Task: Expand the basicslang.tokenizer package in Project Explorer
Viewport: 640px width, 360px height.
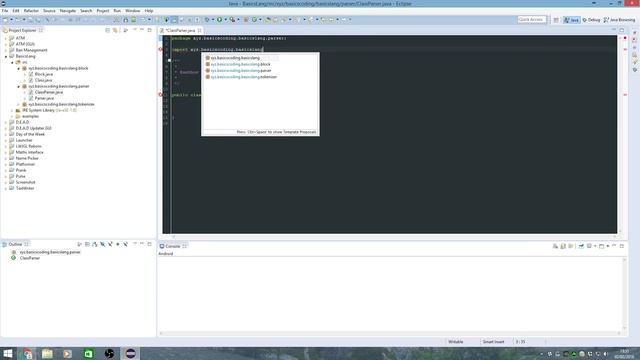Action: pyautogui.click(x=18, y=104)
